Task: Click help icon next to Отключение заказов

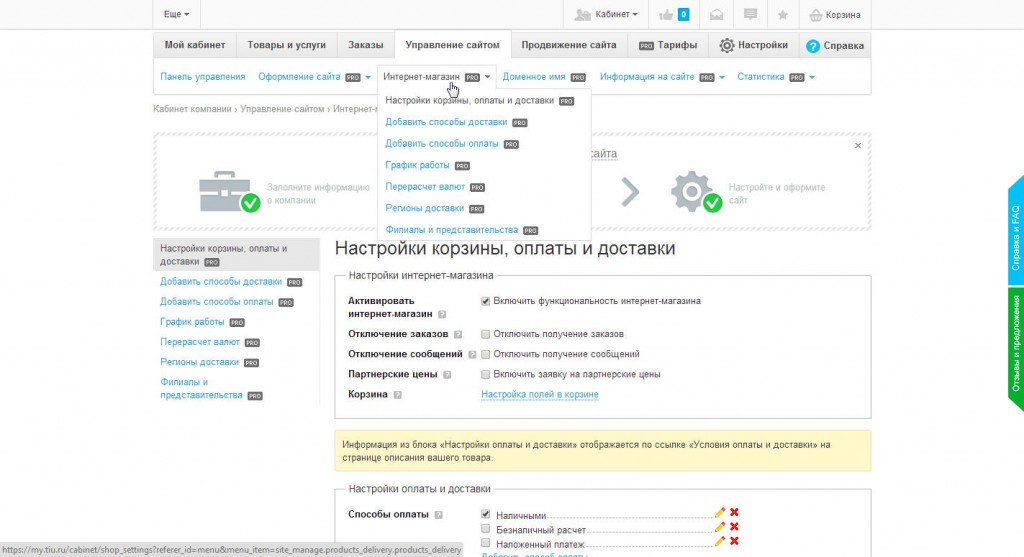Action: 458,334
